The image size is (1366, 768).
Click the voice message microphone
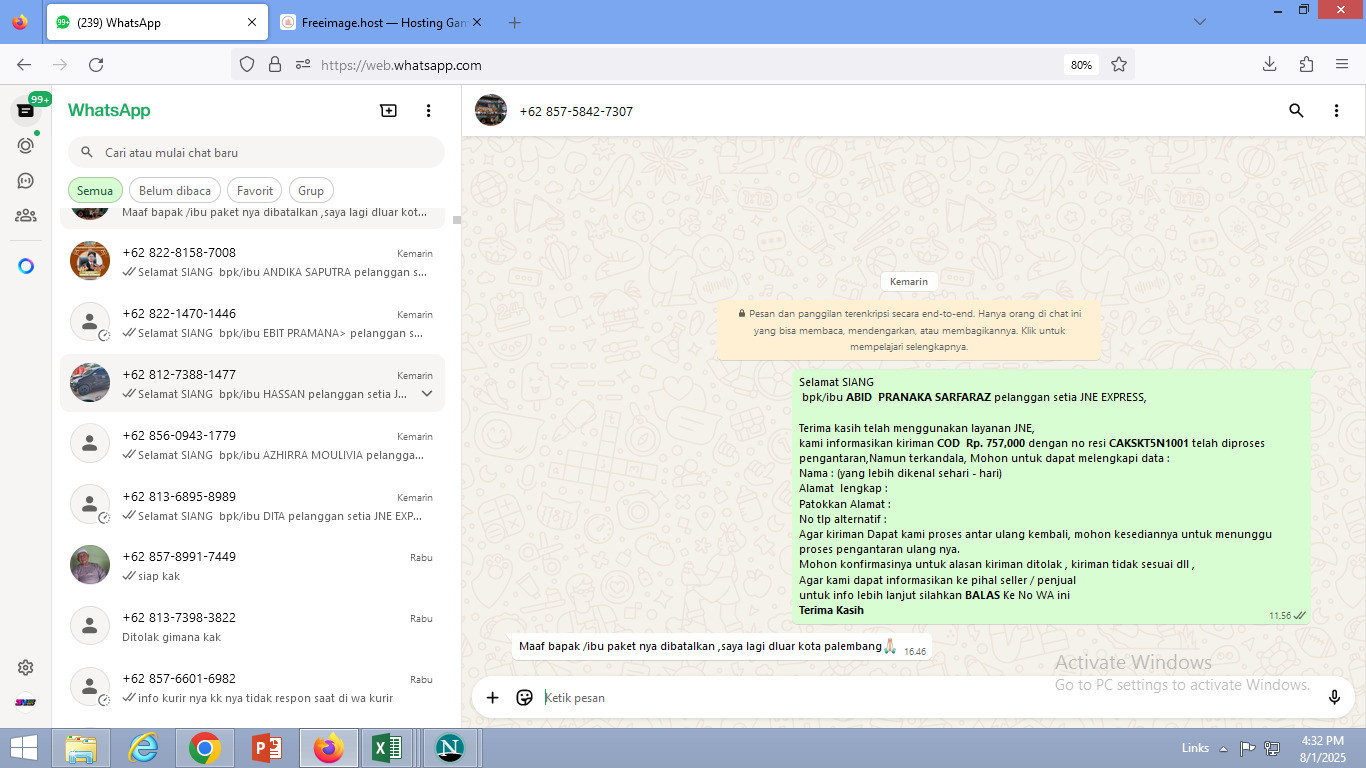point(1334,697)
